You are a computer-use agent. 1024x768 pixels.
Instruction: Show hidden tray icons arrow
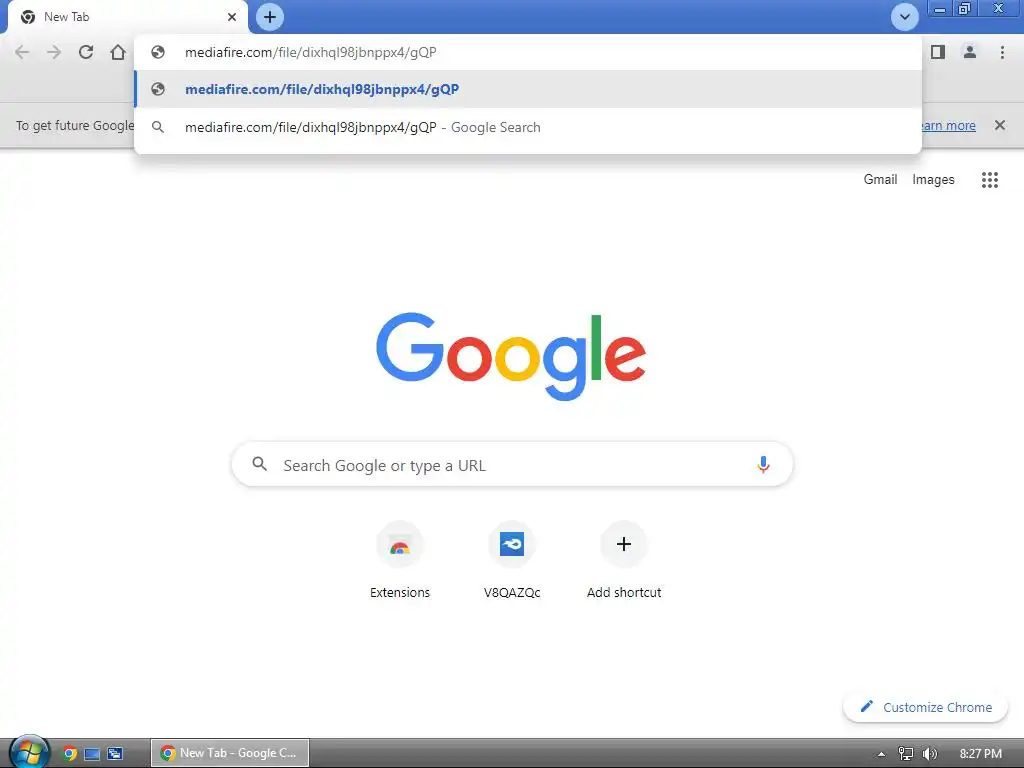click(x=881, y=754)
